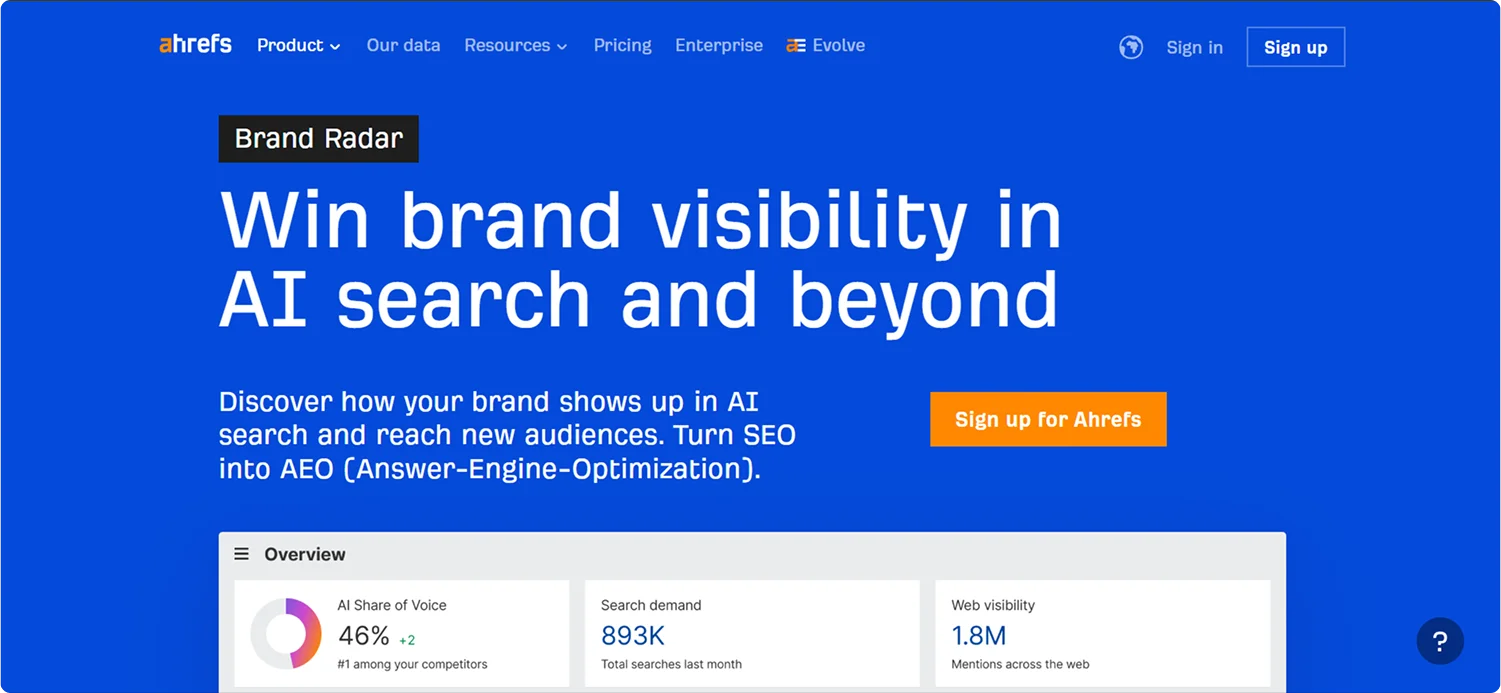Click the AI Share of Voice label
Viewport: 1501px width, 693px height.
click(x=392, y=605)
